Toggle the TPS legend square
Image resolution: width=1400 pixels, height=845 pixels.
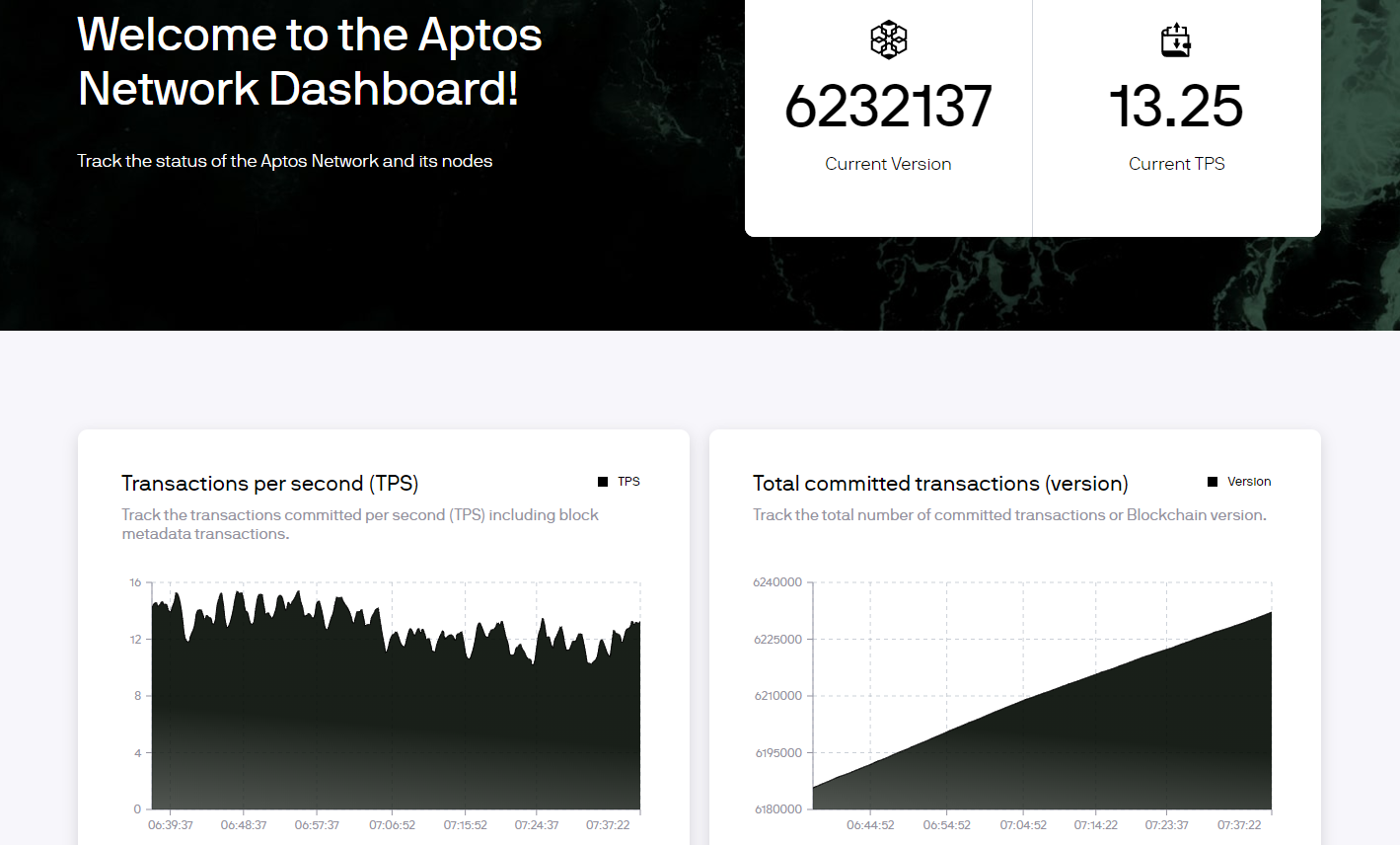tap(603, 482)
